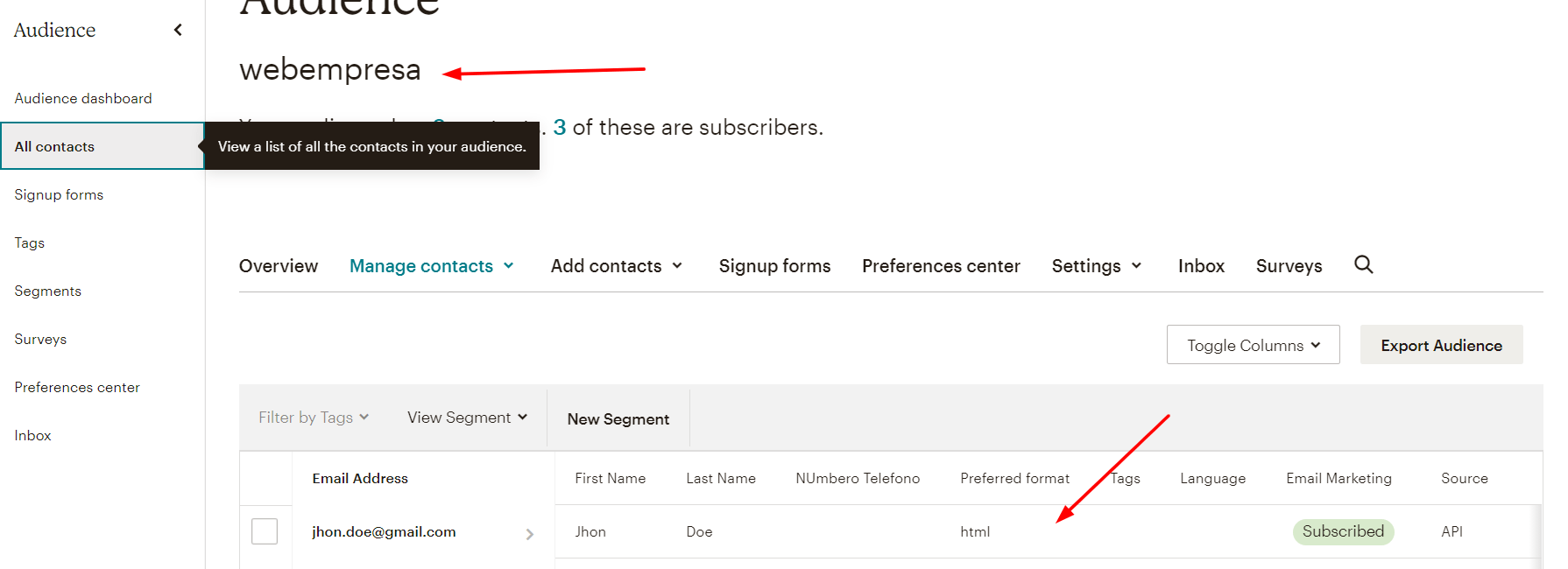1568x569 pixels.
Task: Select Segments in the sidebar
Action: [48, 292]
